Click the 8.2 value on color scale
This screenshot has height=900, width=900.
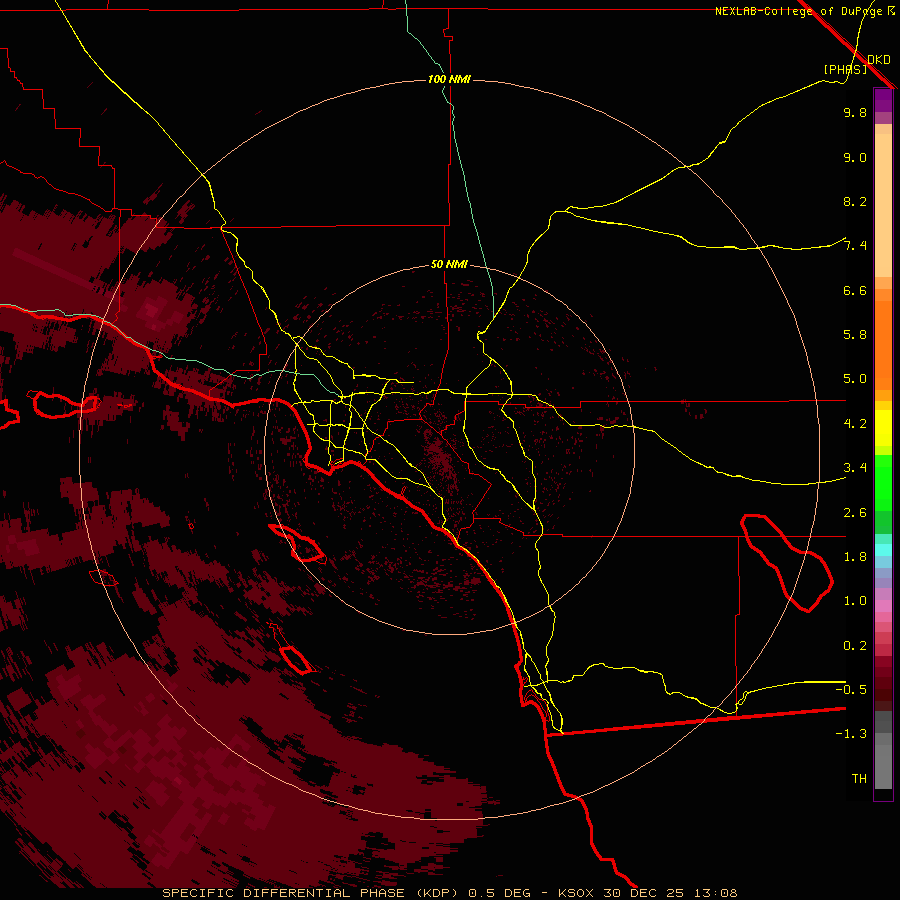click(x=855, y=201)
